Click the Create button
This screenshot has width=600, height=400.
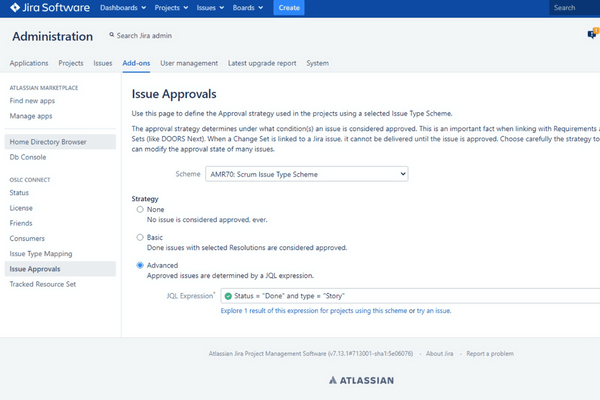(x=289, y=8)
